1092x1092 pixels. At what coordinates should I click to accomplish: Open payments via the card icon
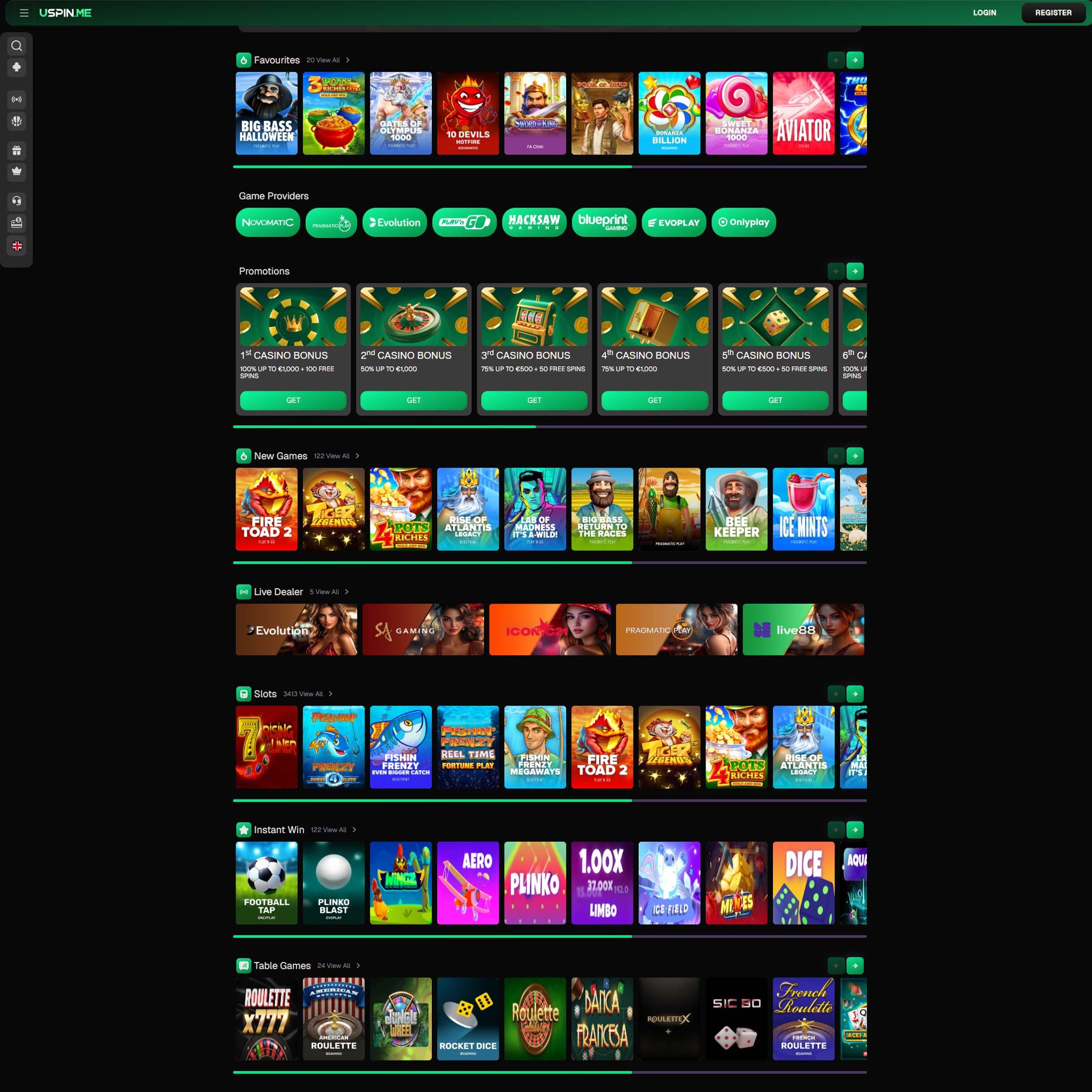(x=17, y=223)
